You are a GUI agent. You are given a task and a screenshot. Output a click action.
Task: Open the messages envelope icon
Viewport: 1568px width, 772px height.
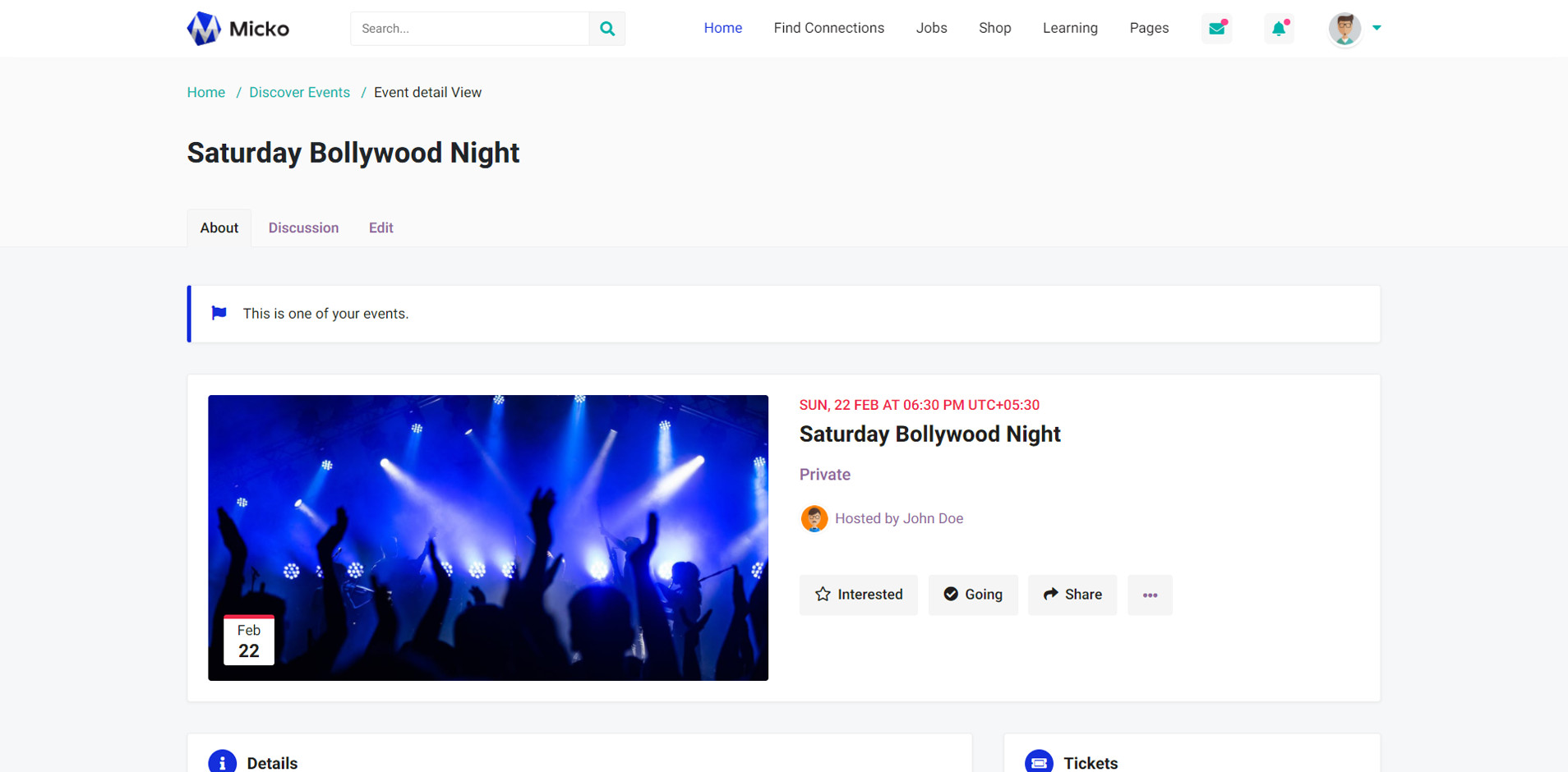click(x=1216, y=29)
